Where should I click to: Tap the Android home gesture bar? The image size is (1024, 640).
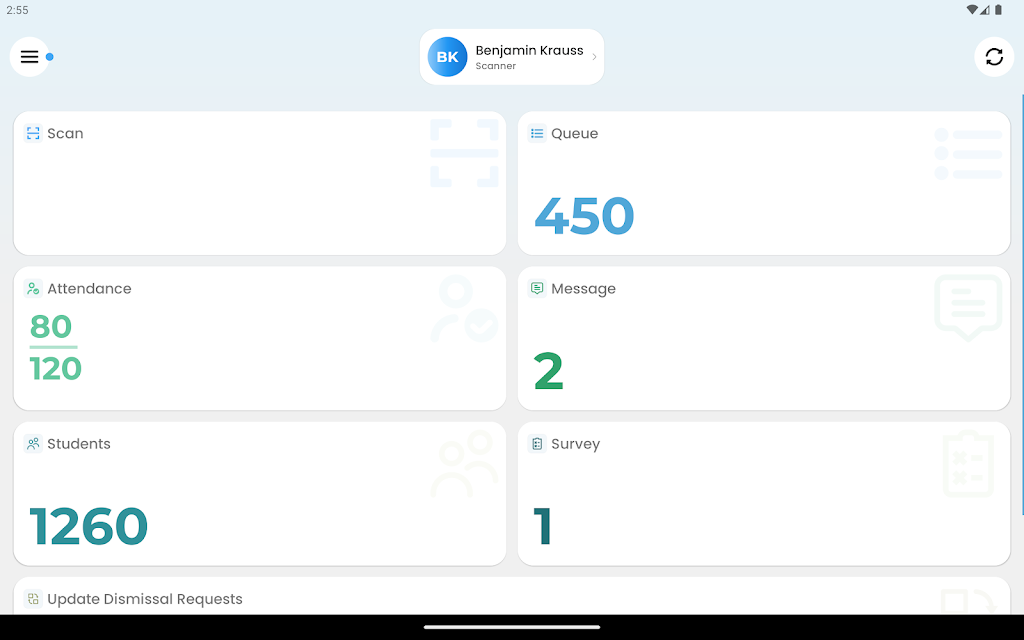pyautogui.click(x=512, y=627)
